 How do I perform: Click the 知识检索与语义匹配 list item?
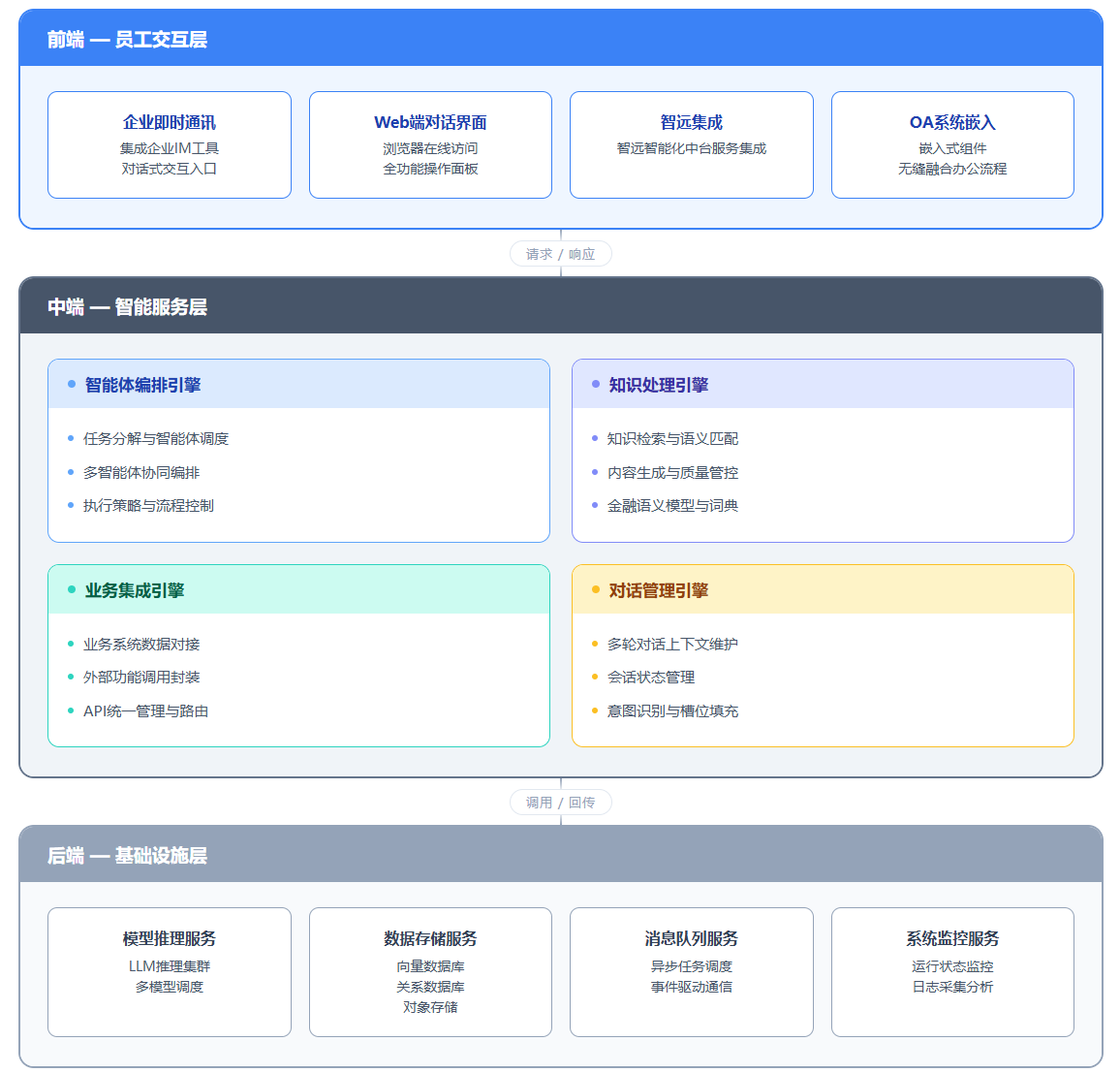coord(672,439)
